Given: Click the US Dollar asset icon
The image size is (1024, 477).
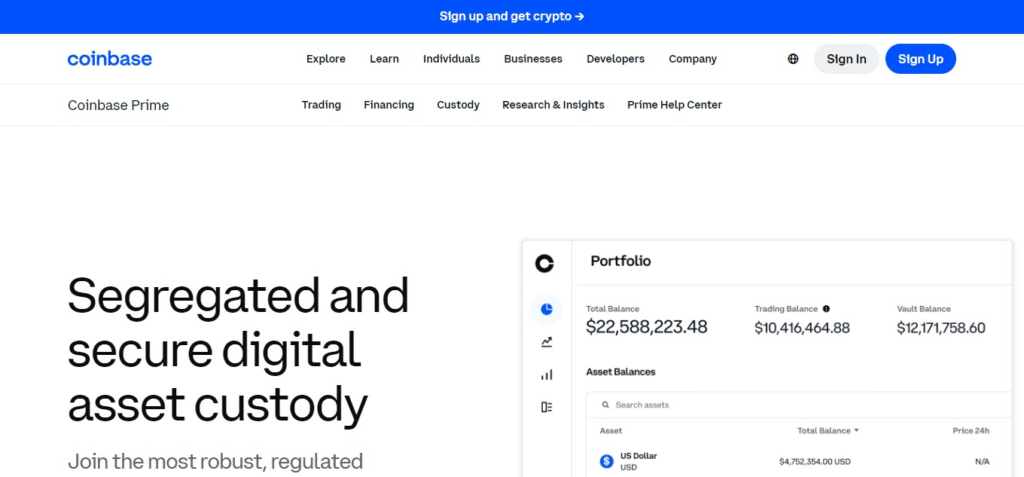Looking at the screenshot, I should tap(607, 461).
